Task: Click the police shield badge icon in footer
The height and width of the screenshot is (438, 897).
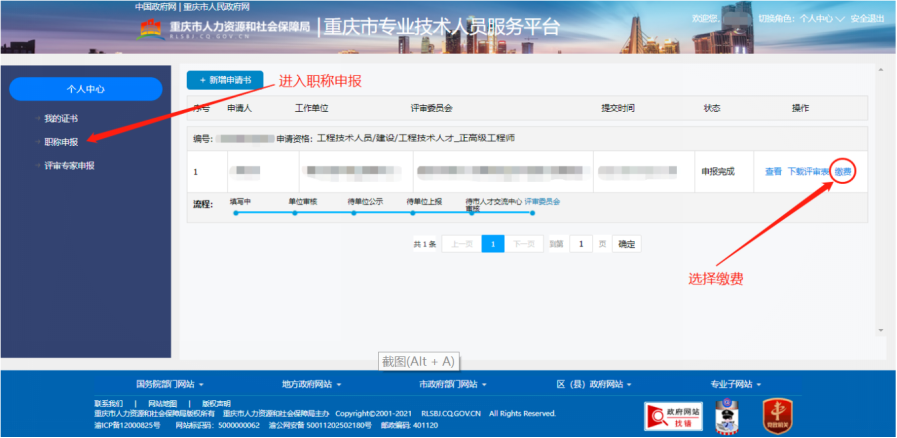Action: [728, 413]
